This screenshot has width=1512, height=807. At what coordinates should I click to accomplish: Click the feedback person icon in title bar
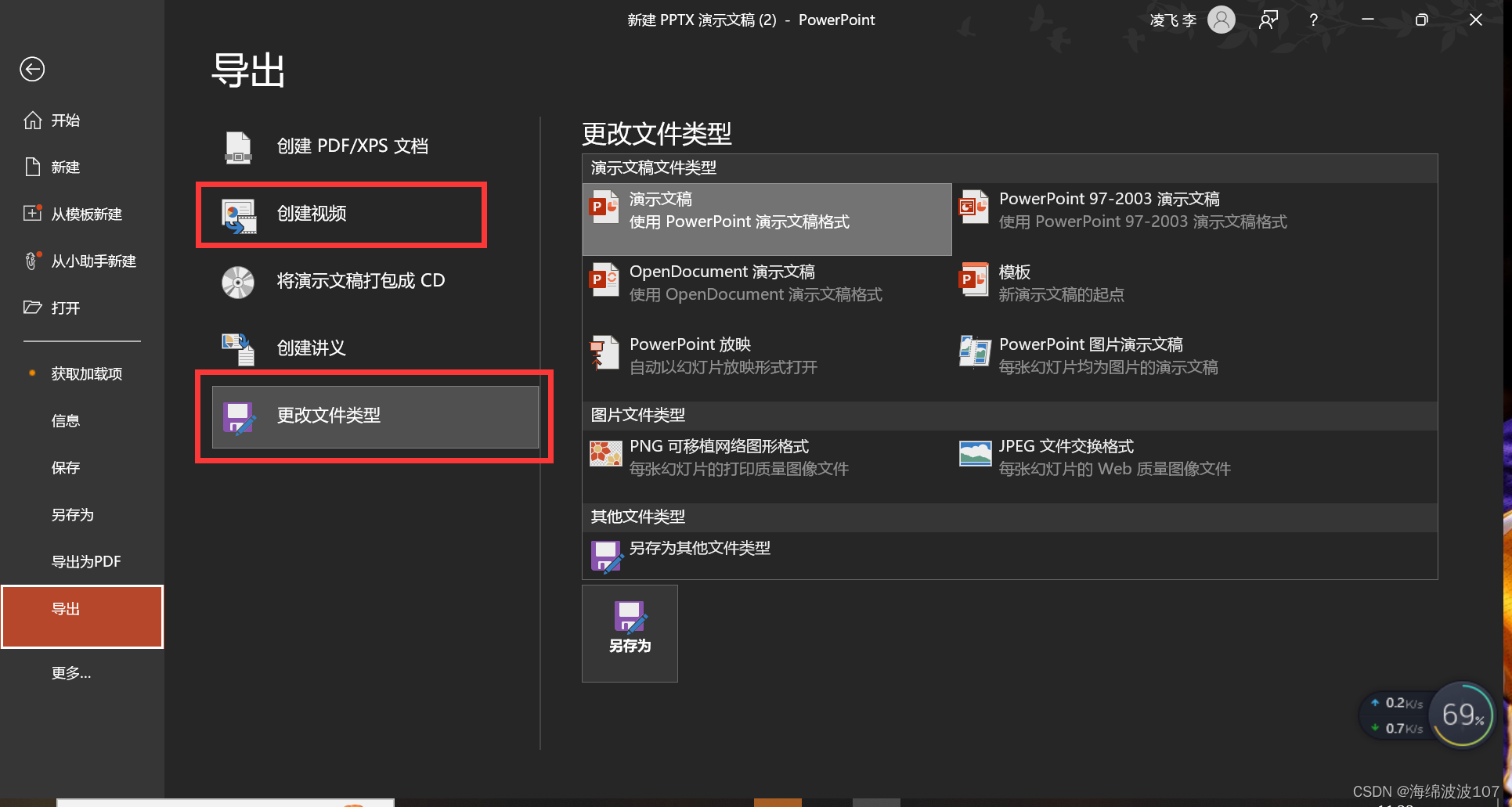1268,20
